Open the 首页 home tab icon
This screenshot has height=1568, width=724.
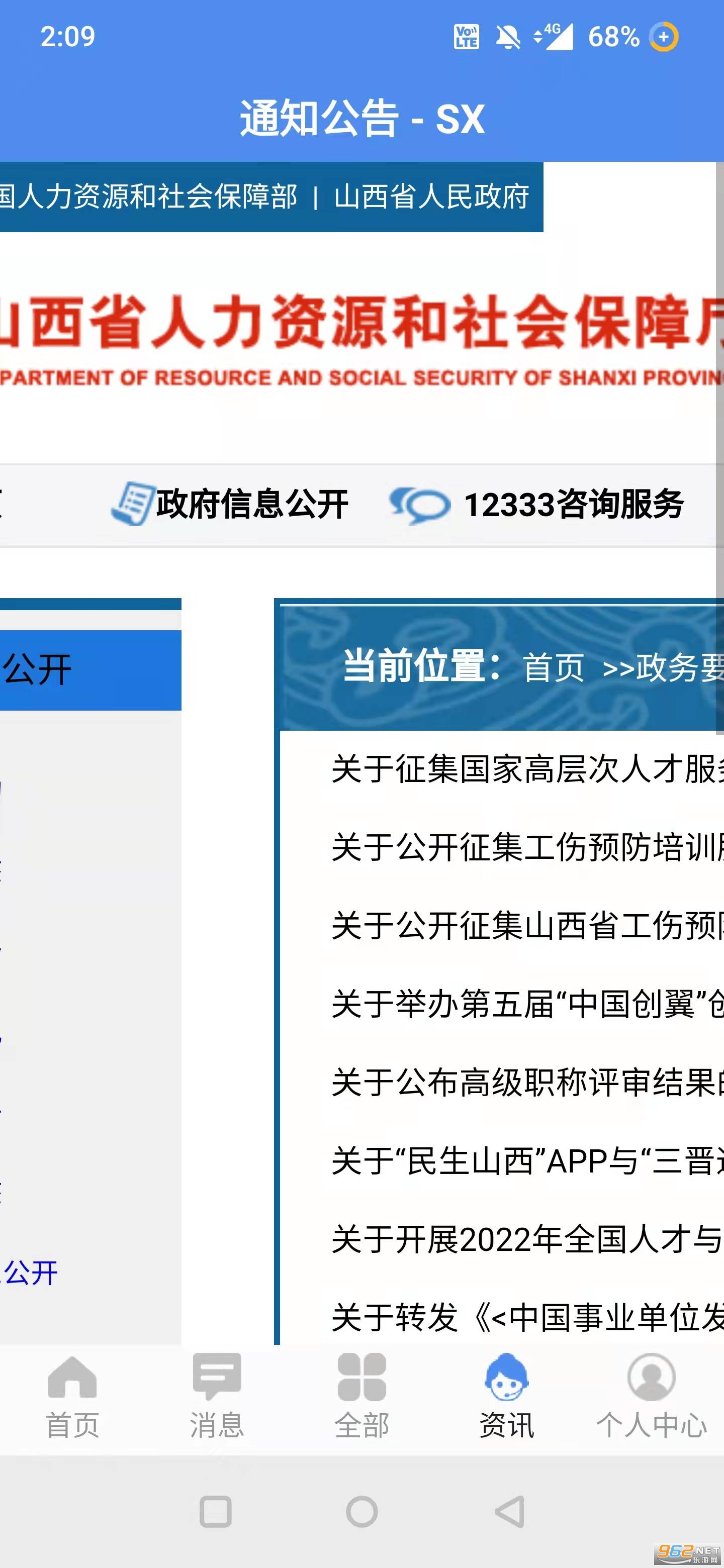[x=72, y=1377]
